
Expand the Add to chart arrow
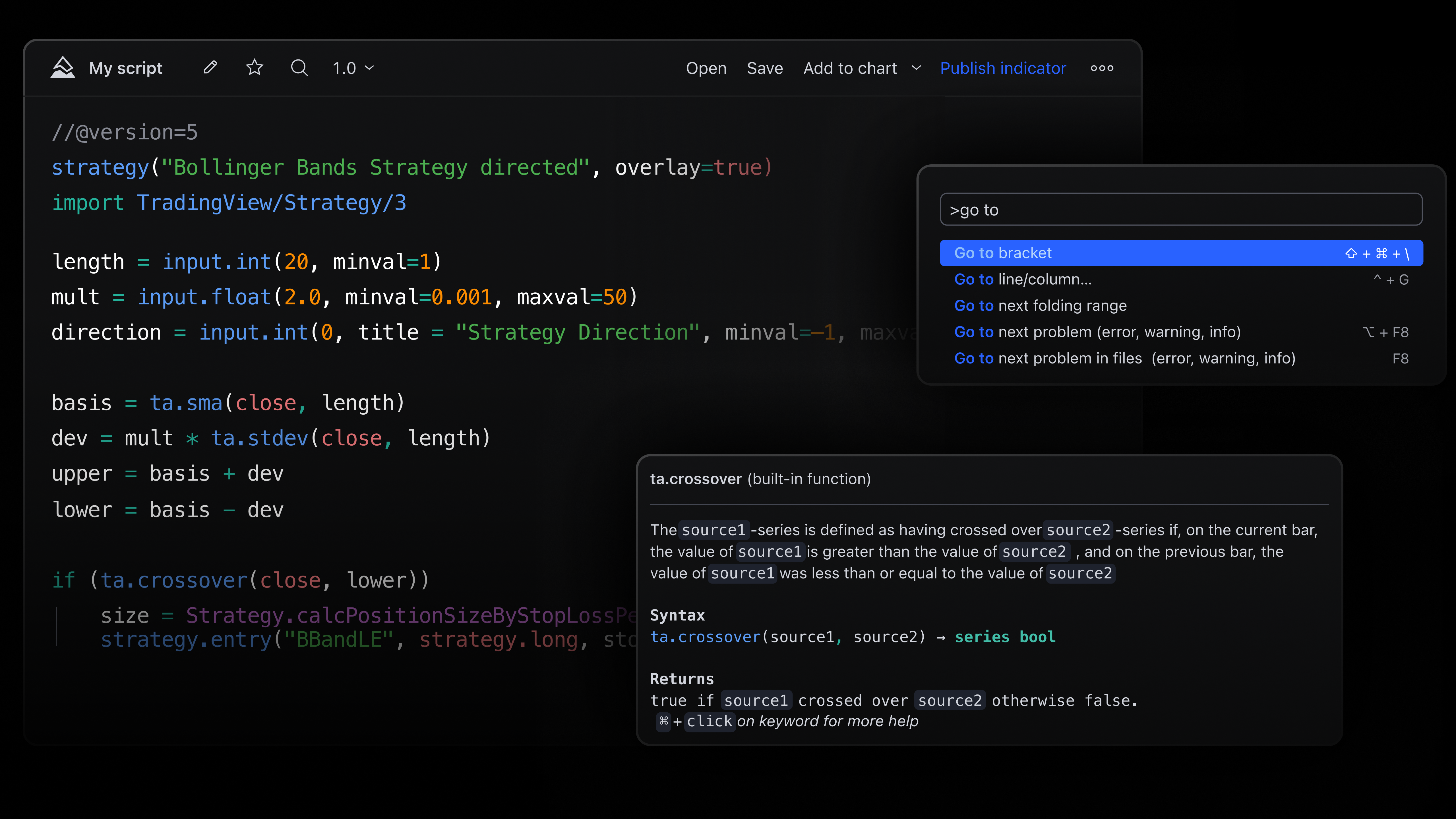916,68
